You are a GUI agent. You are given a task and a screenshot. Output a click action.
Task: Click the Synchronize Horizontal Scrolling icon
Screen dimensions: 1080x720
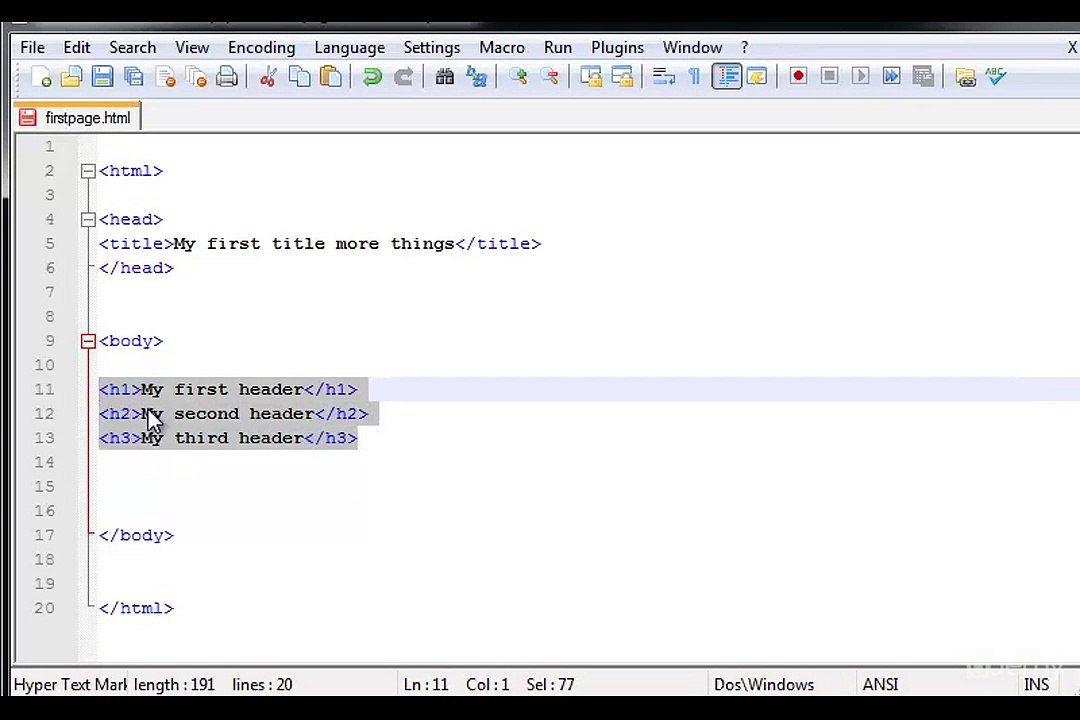pos(622,76)
